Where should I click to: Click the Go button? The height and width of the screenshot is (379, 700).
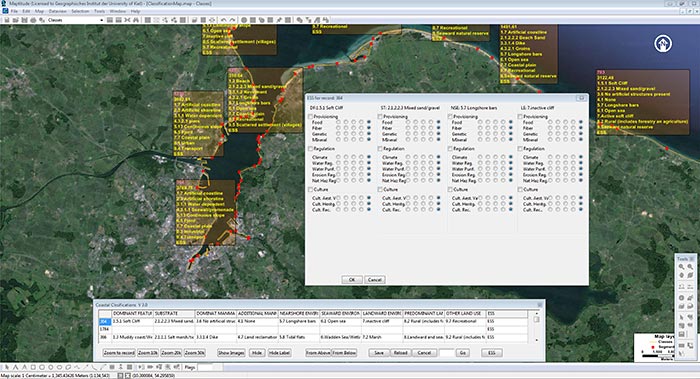coord(462,353)
